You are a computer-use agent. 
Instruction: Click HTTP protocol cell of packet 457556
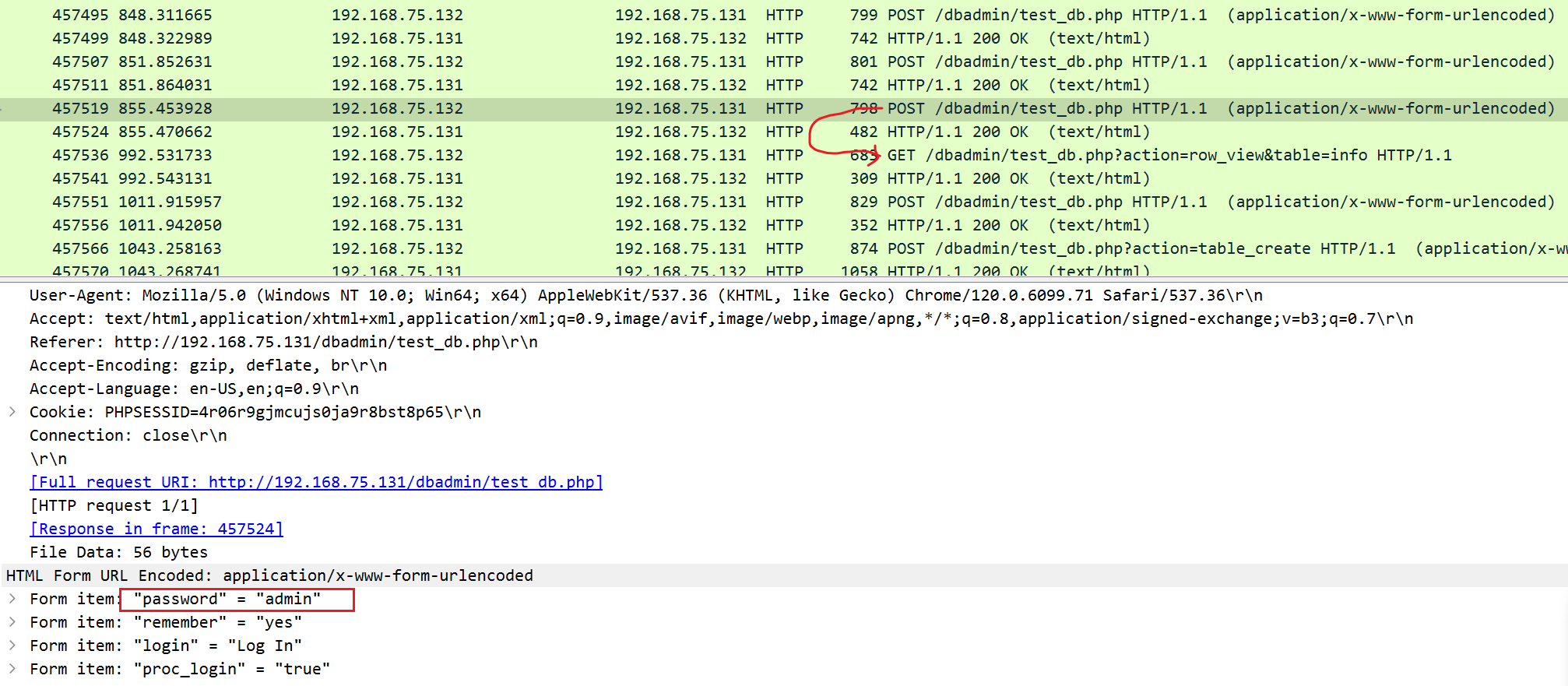point(784,225)
